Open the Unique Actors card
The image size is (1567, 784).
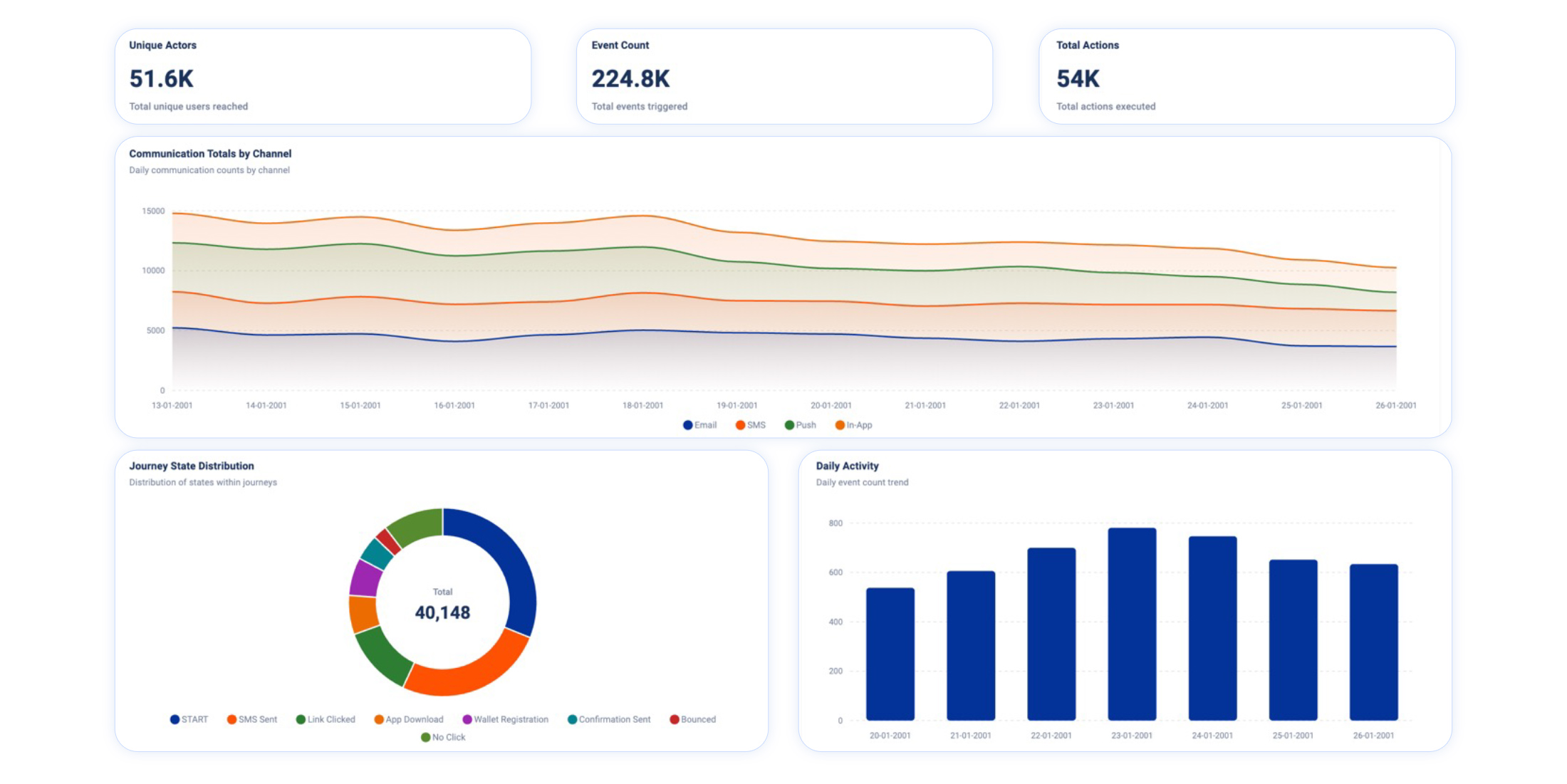coord(323,76)
